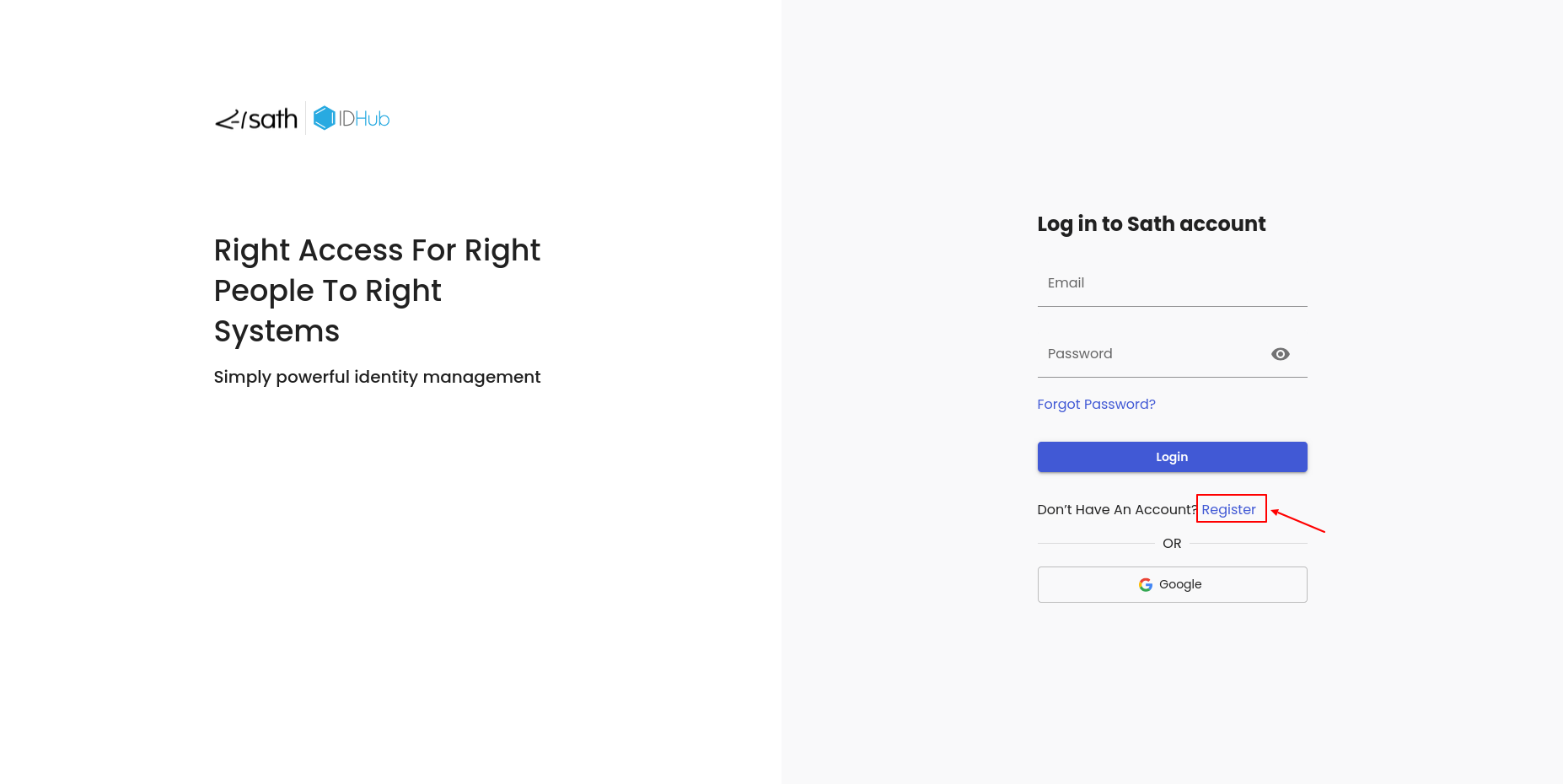Click the red arrow pointing at Register
This screenshot has height=784, width=1563.
[1298, 522]
